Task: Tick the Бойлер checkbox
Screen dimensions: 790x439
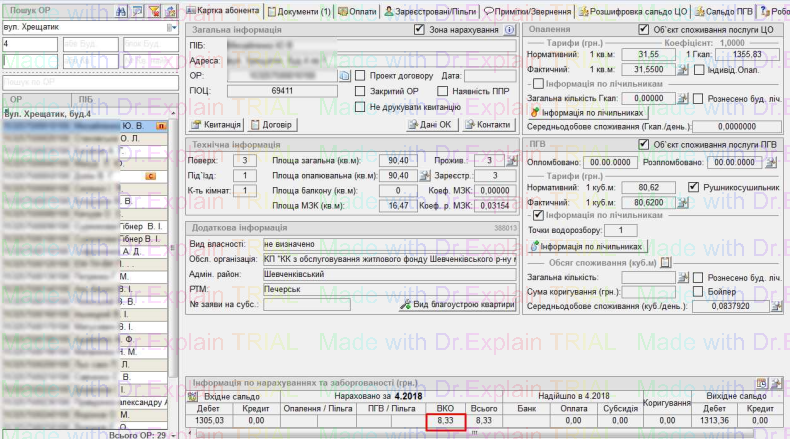Action: pos(696,291)
